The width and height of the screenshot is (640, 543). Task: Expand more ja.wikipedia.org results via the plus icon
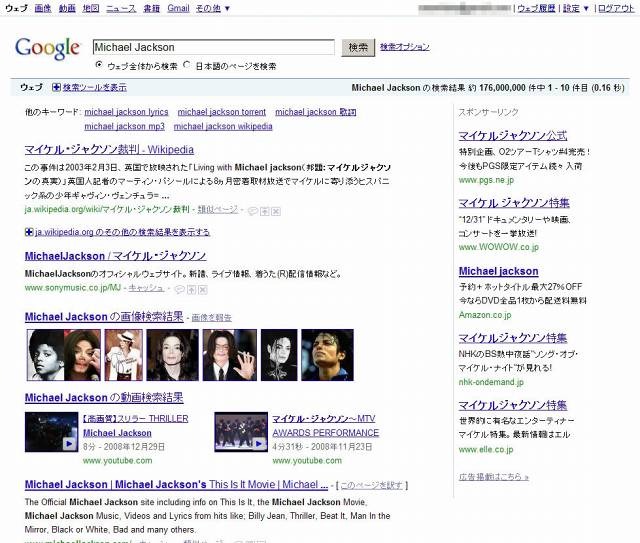click(x=29, y=232)
